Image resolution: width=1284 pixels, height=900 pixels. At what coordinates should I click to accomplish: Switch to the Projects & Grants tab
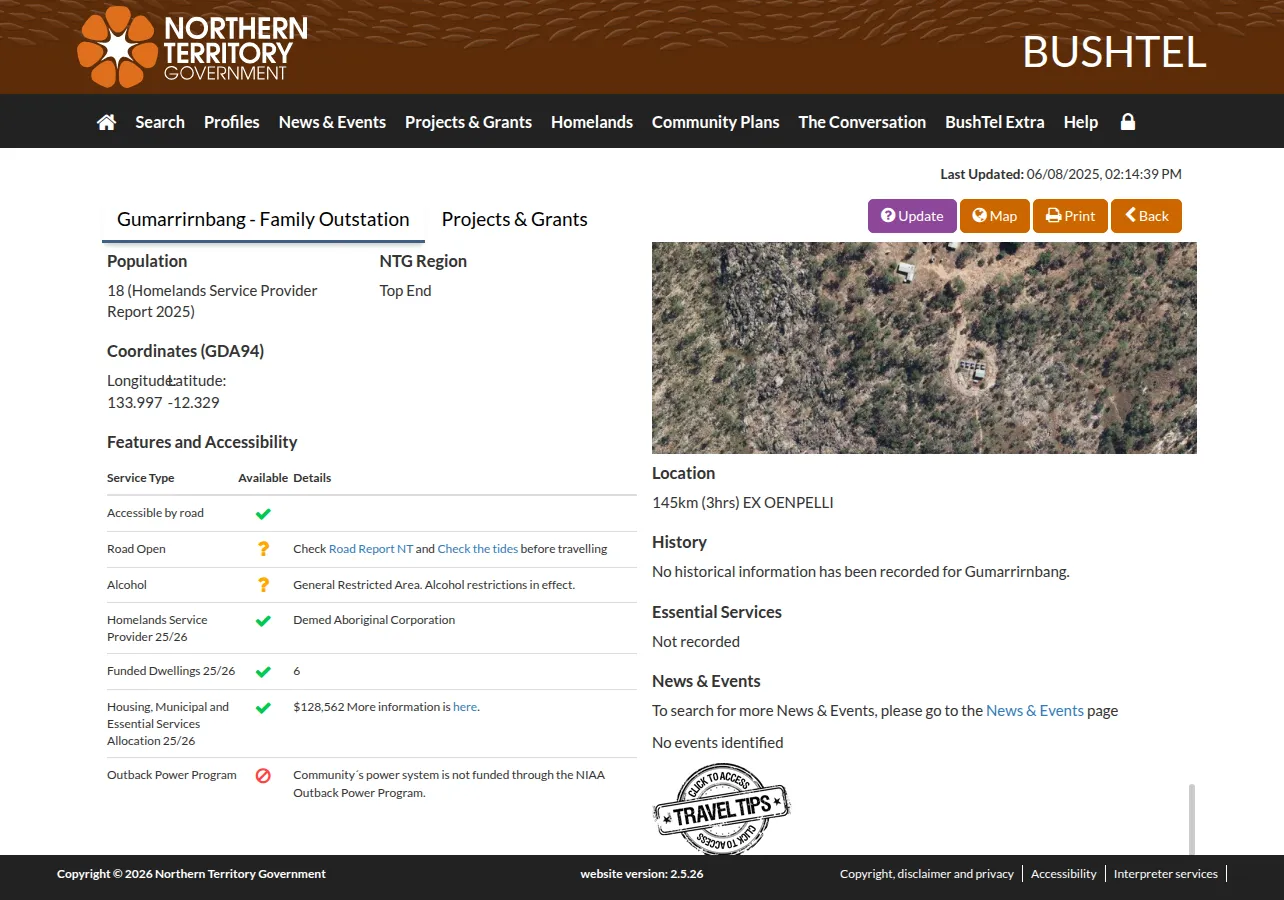coord(515,219)
